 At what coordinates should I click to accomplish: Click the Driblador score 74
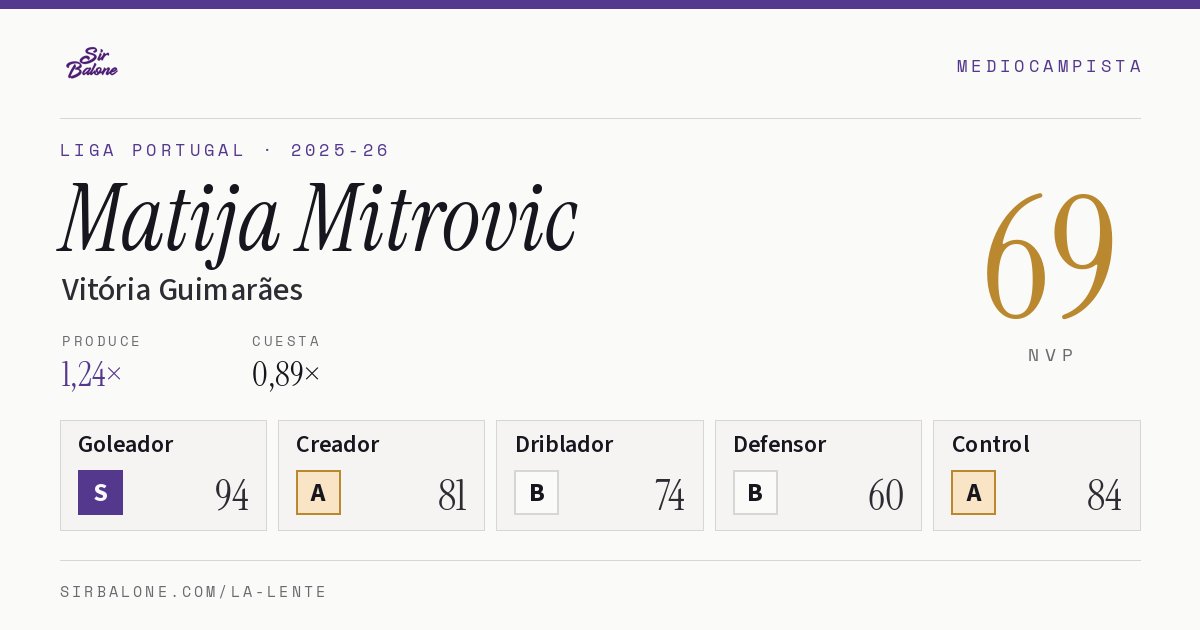pos(670,495)
